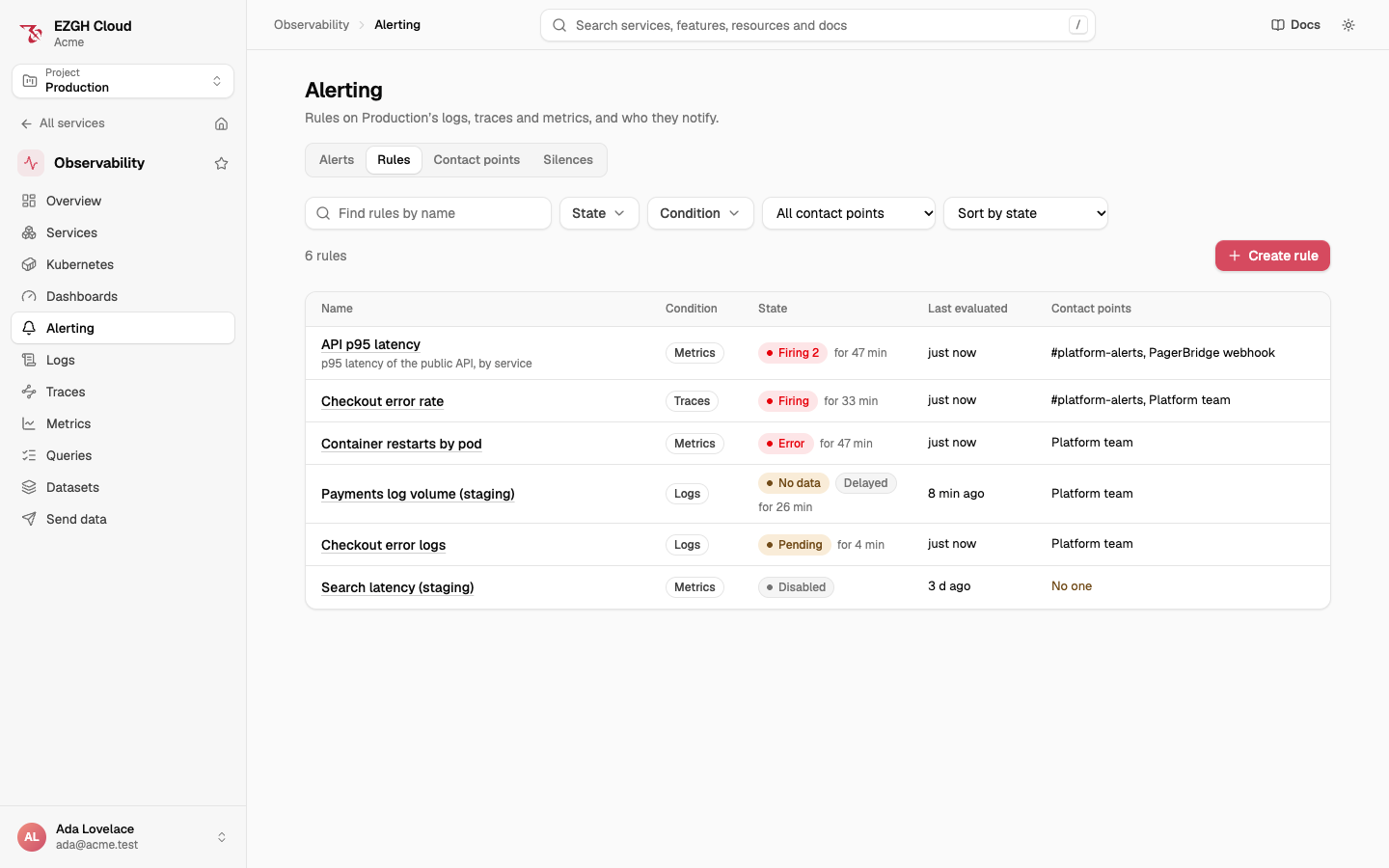1389x868 pixels.
Task: Click the Services icon in sidebar
Action: 29,232
